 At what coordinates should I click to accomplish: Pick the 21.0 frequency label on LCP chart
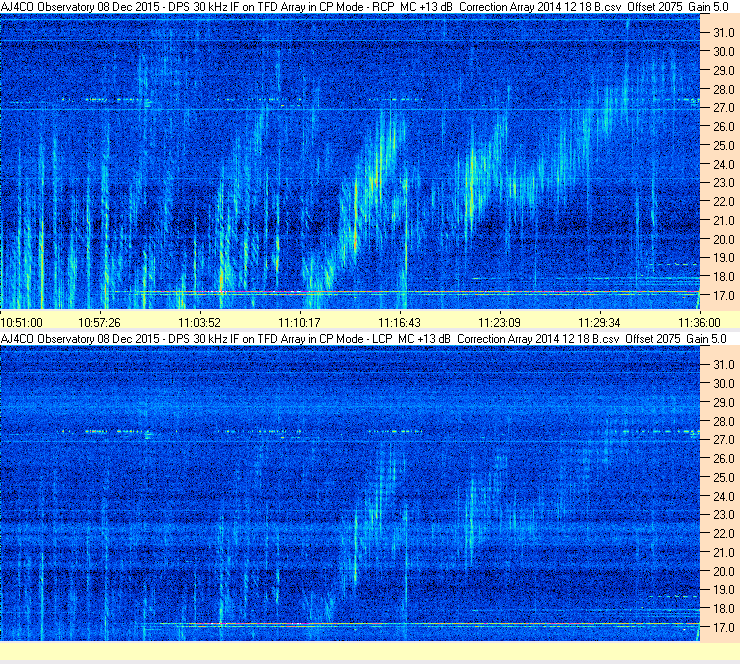click(723, 553)
